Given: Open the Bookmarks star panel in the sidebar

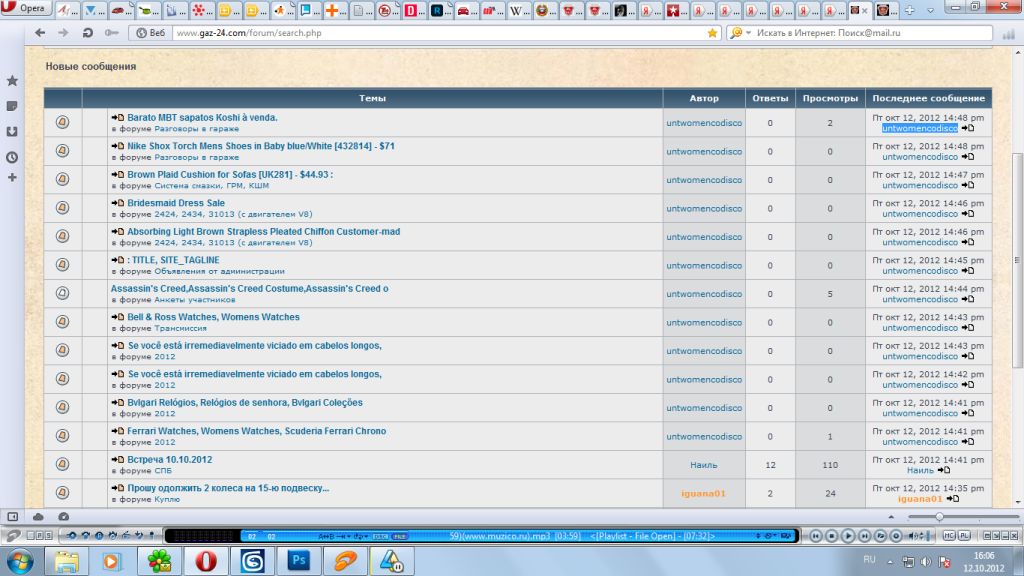Looking at the screenshot, I should click(12, 80).
